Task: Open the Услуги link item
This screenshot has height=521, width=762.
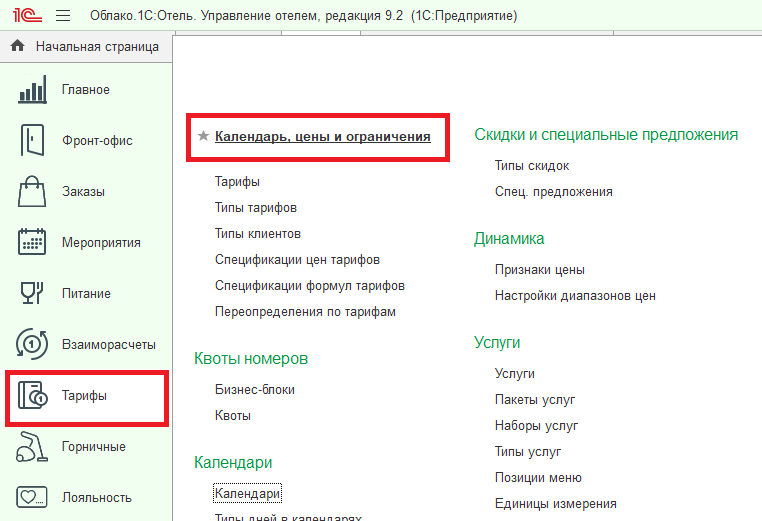Action: 515,374
